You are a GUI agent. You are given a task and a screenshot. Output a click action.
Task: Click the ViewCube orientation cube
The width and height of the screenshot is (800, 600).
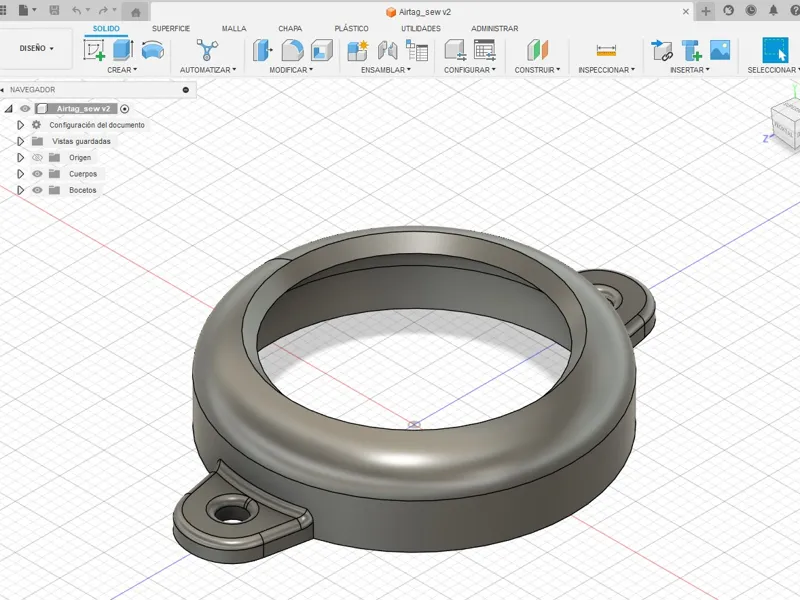tap(786, 124)
